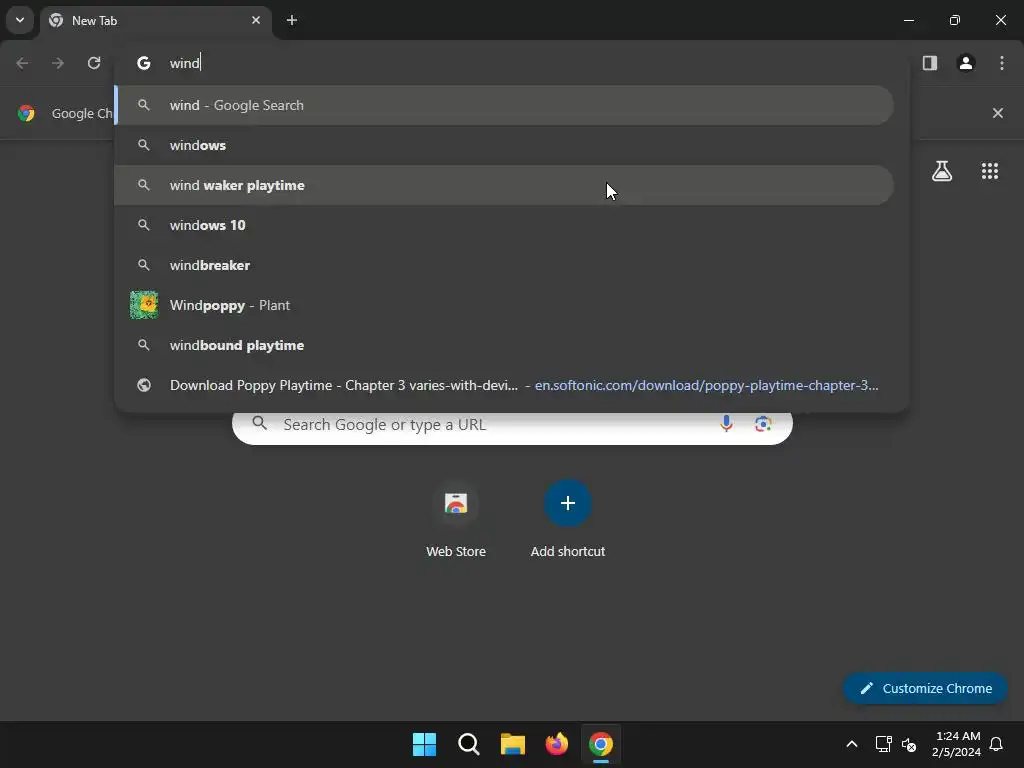The image size is (1024, 768).
Task: Open Search Labs flask icon
Action: [942, 171]
